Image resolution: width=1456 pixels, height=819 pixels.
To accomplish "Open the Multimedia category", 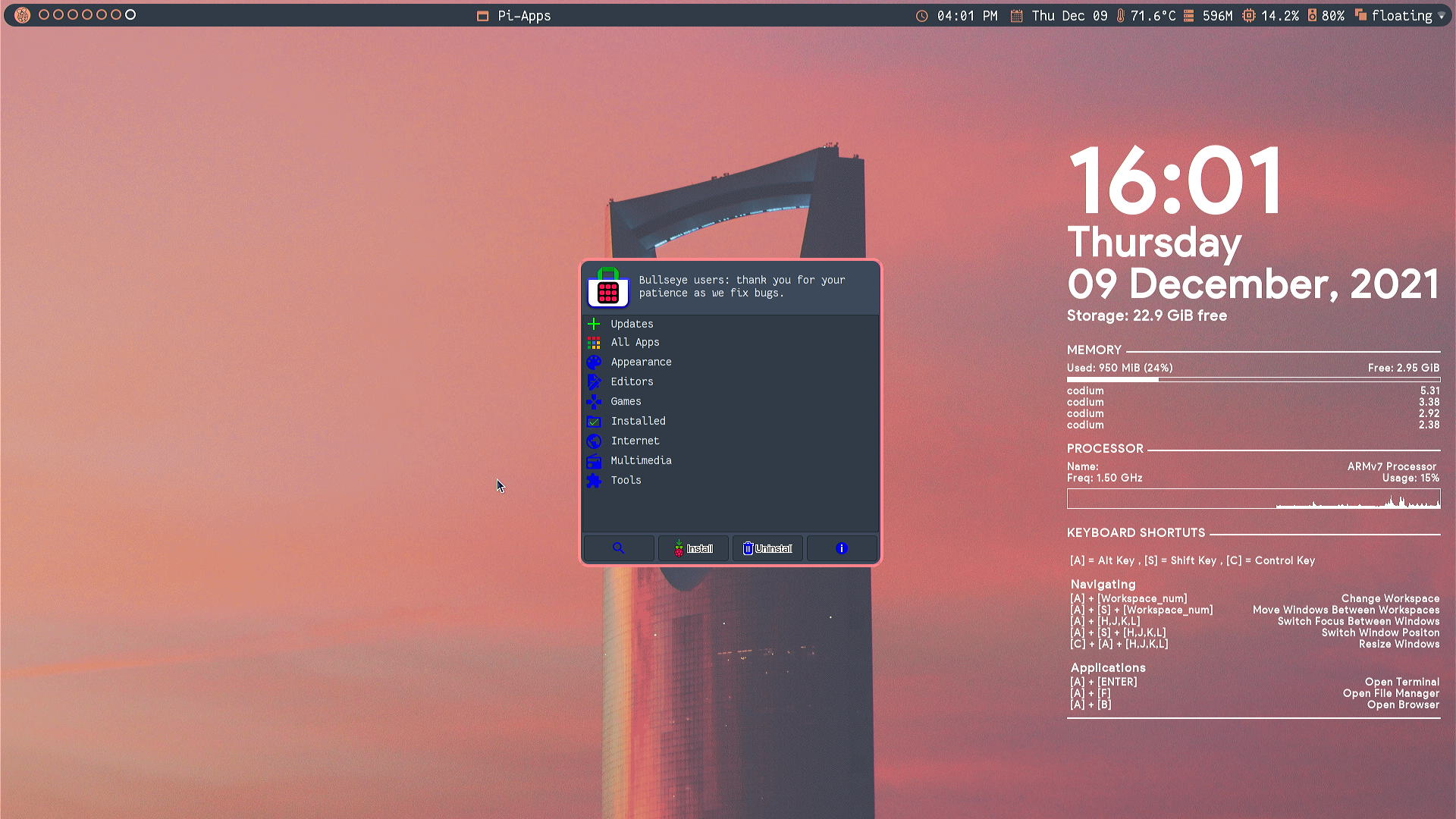I will [x=641, y=461].
